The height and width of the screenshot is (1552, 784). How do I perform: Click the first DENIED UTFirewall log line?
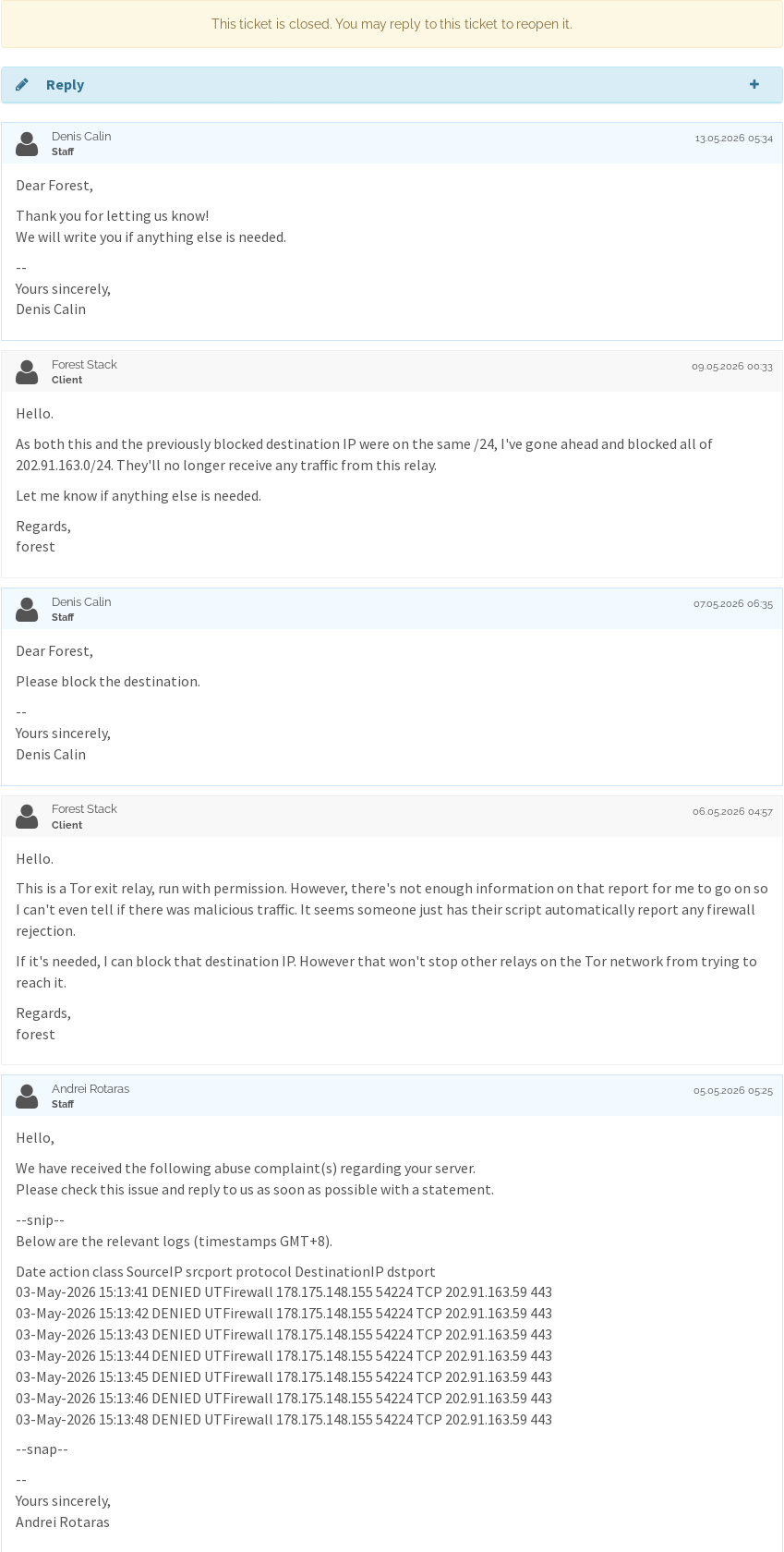(283, 1292)
